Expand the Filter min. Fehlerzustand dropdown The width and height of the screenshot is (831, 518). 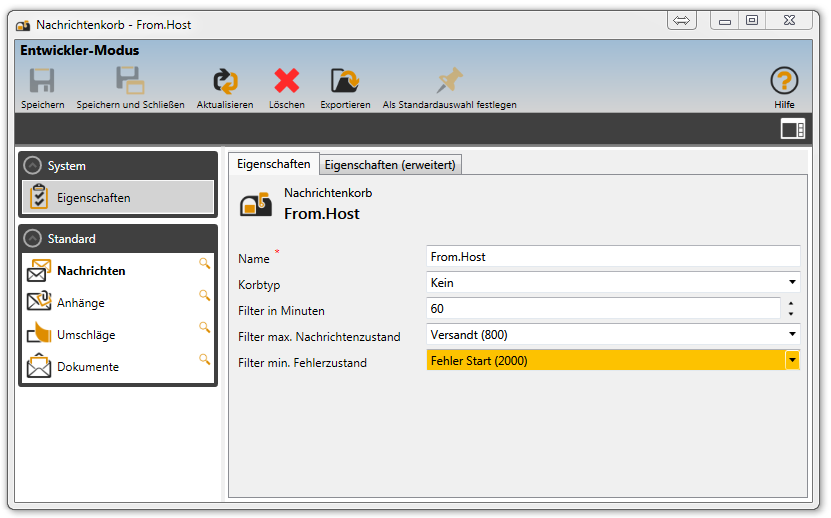[x=792, y=360]
